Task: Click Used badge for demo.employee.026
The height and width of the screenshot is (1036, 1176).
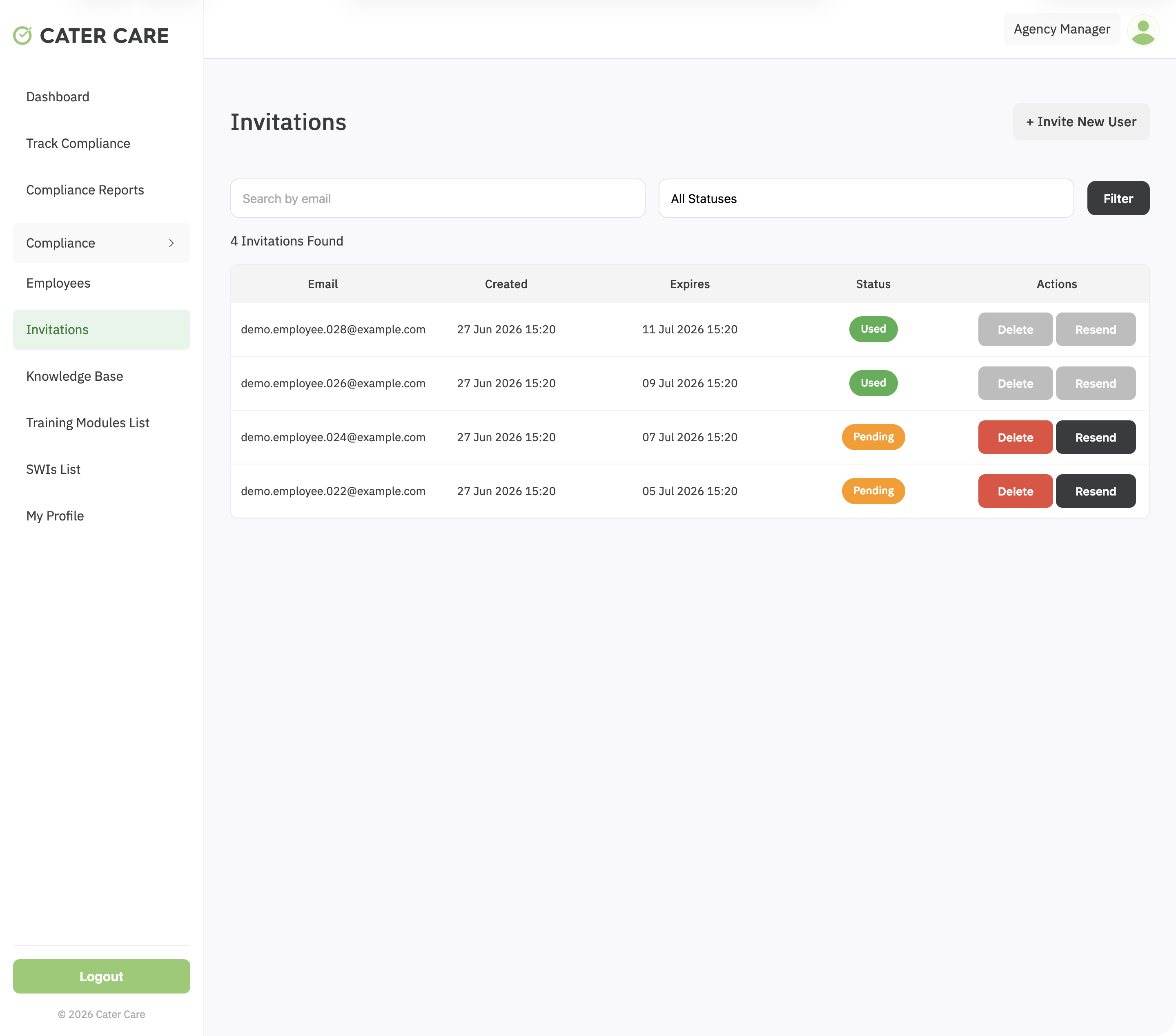Action: click(x=873, y=383)
